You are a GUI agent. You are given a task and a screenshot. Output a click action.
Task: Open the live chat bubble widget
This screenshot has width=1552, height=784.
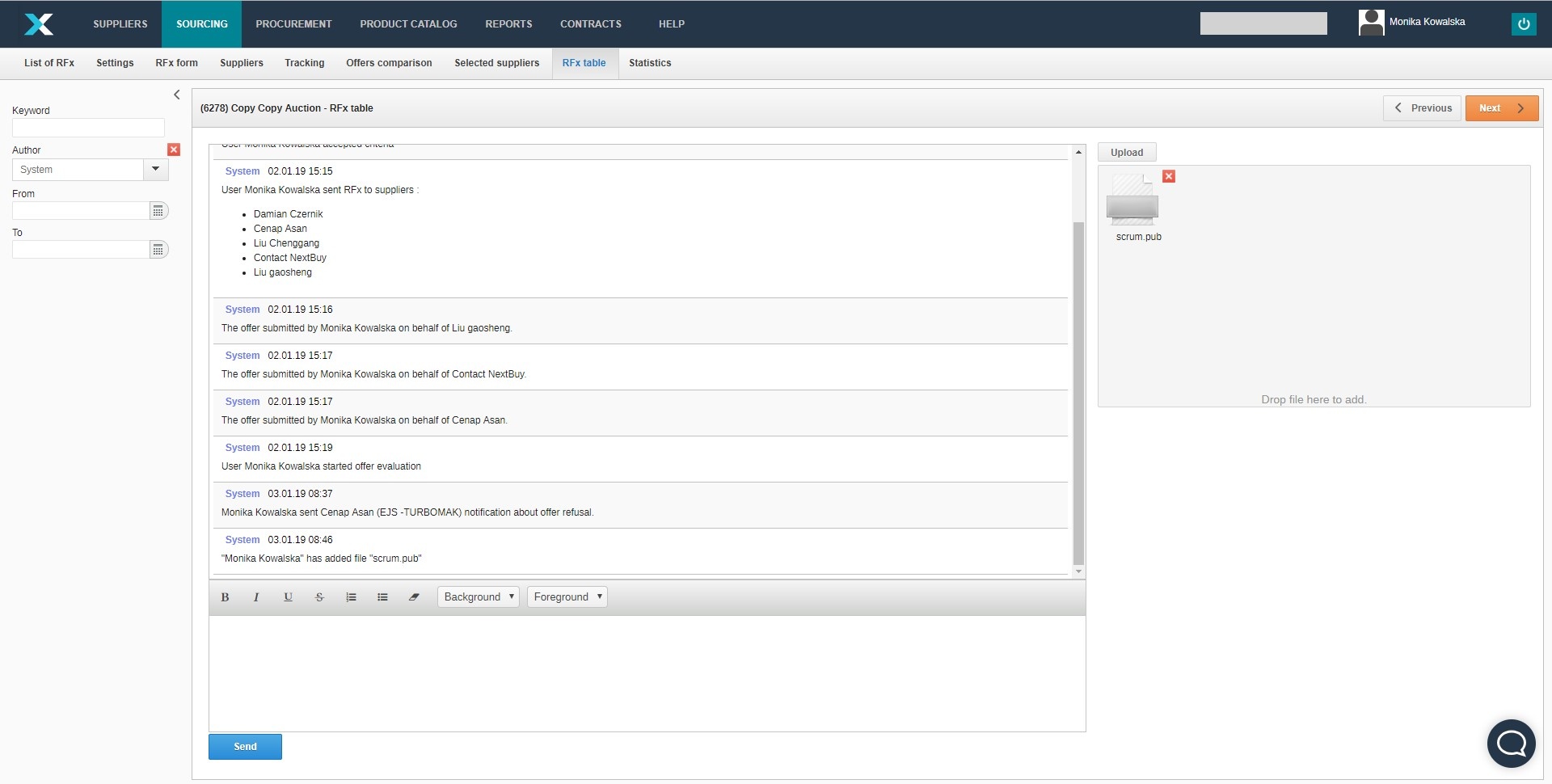click(x=1511, y=743)
